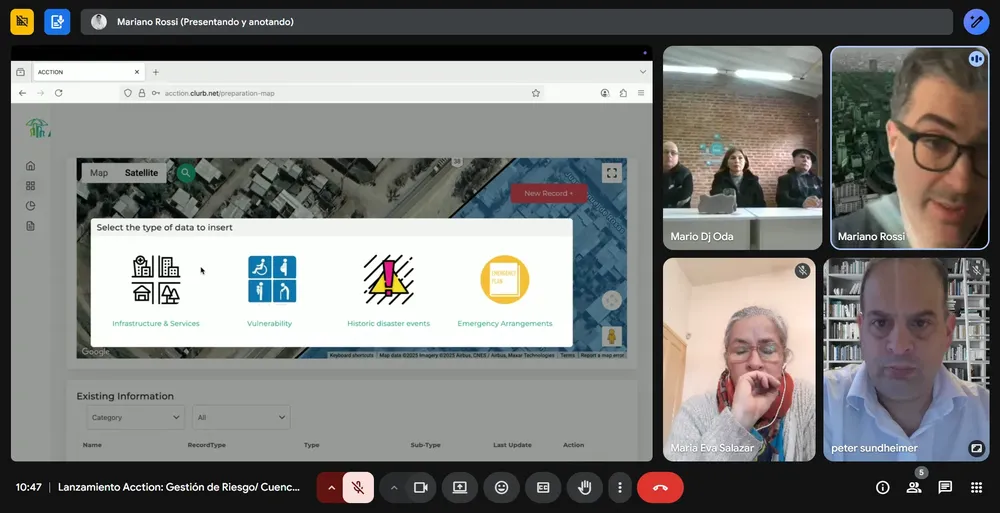
Task: Toggle the camera on or off
Action: pos(421,488)
